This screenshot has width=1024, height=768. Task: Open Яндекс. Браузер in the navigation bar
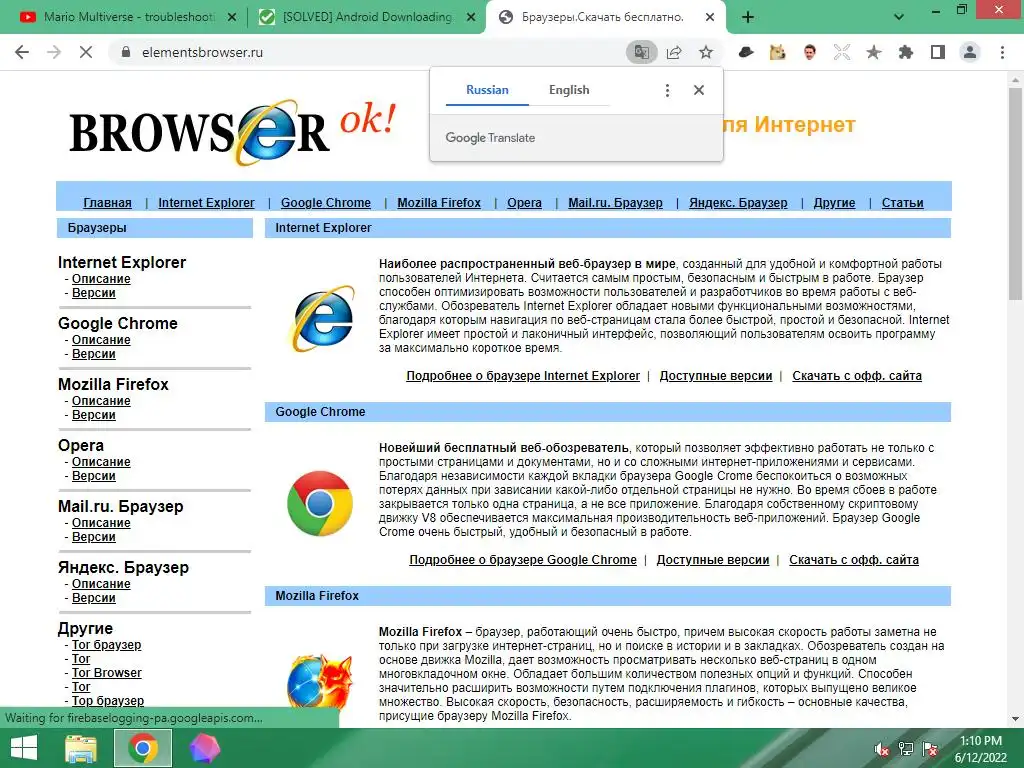738,203
